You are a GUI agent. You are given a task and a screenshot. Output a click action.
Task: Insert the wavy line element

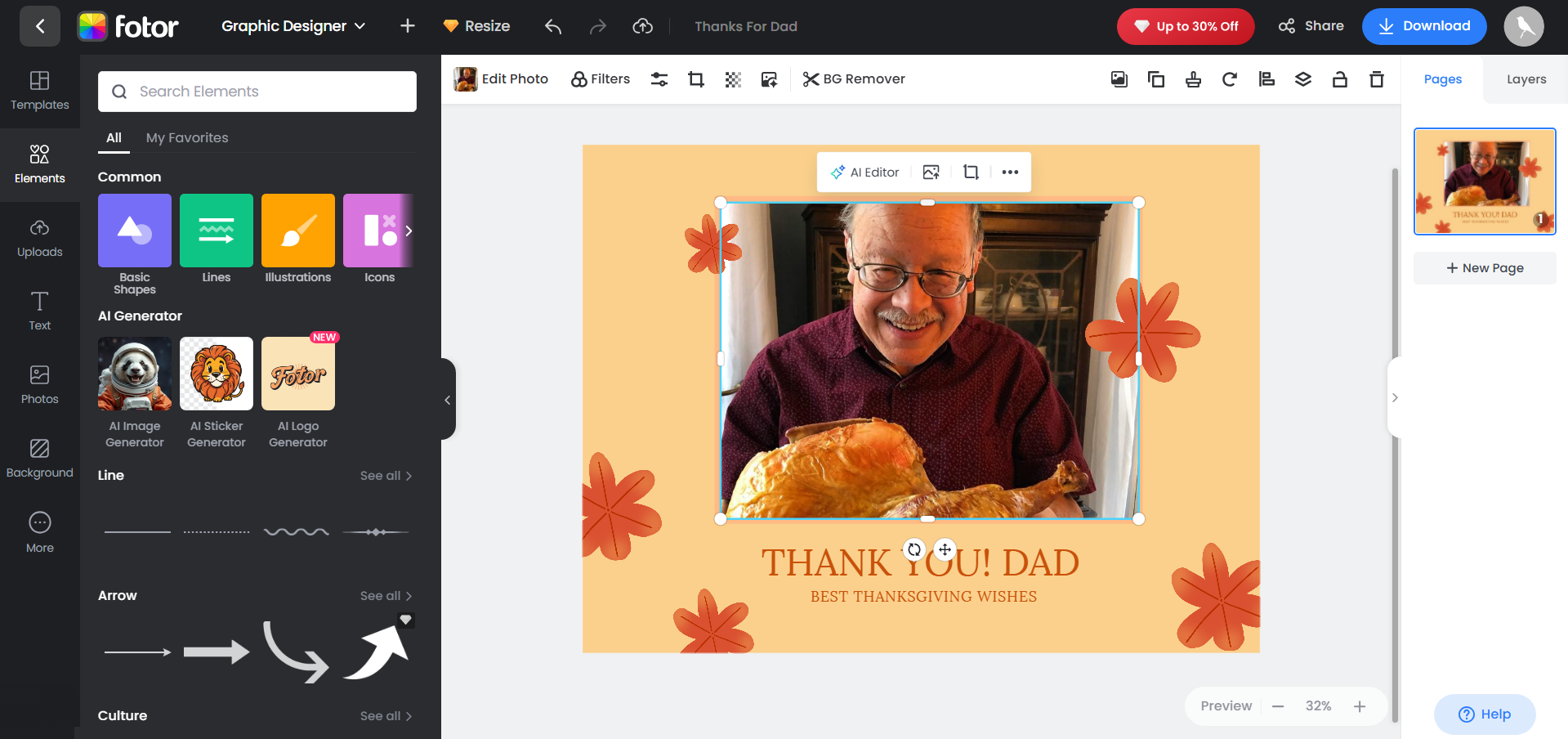(297, 532)
